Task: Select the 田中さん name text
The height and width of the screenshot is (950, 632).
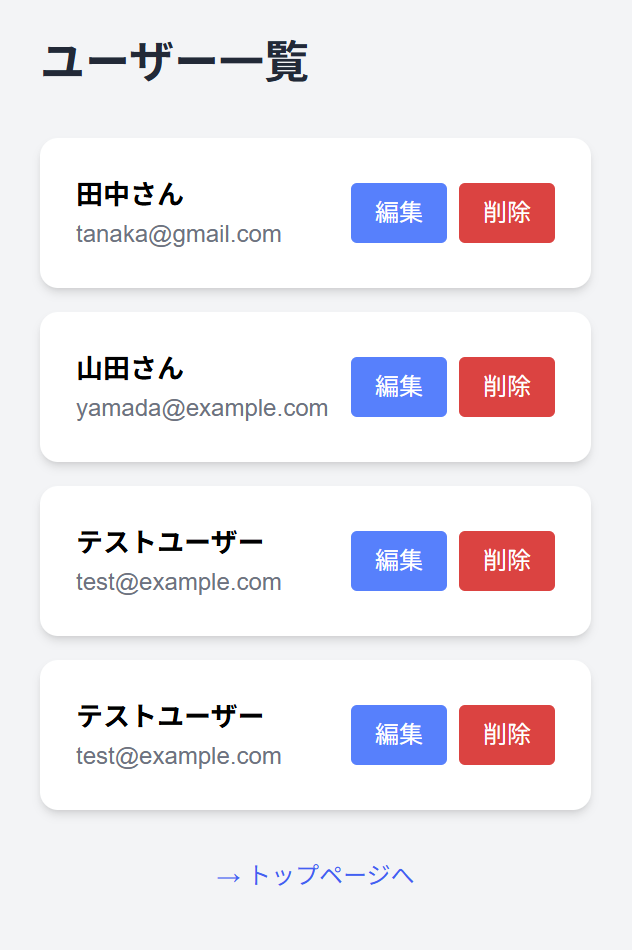Action: coord(130,195)
